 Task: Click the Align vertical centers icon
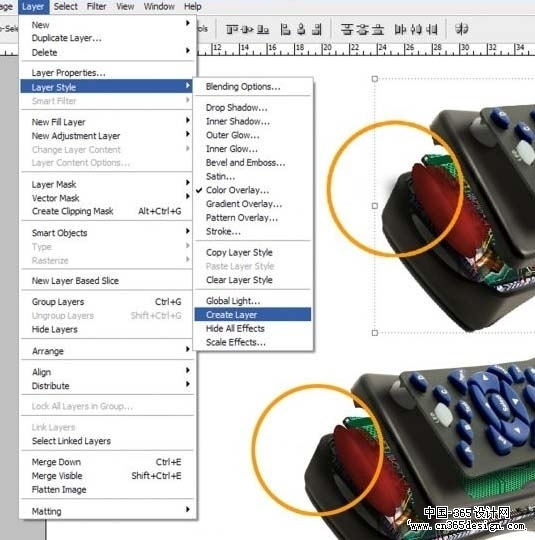(x=247, y=30)
